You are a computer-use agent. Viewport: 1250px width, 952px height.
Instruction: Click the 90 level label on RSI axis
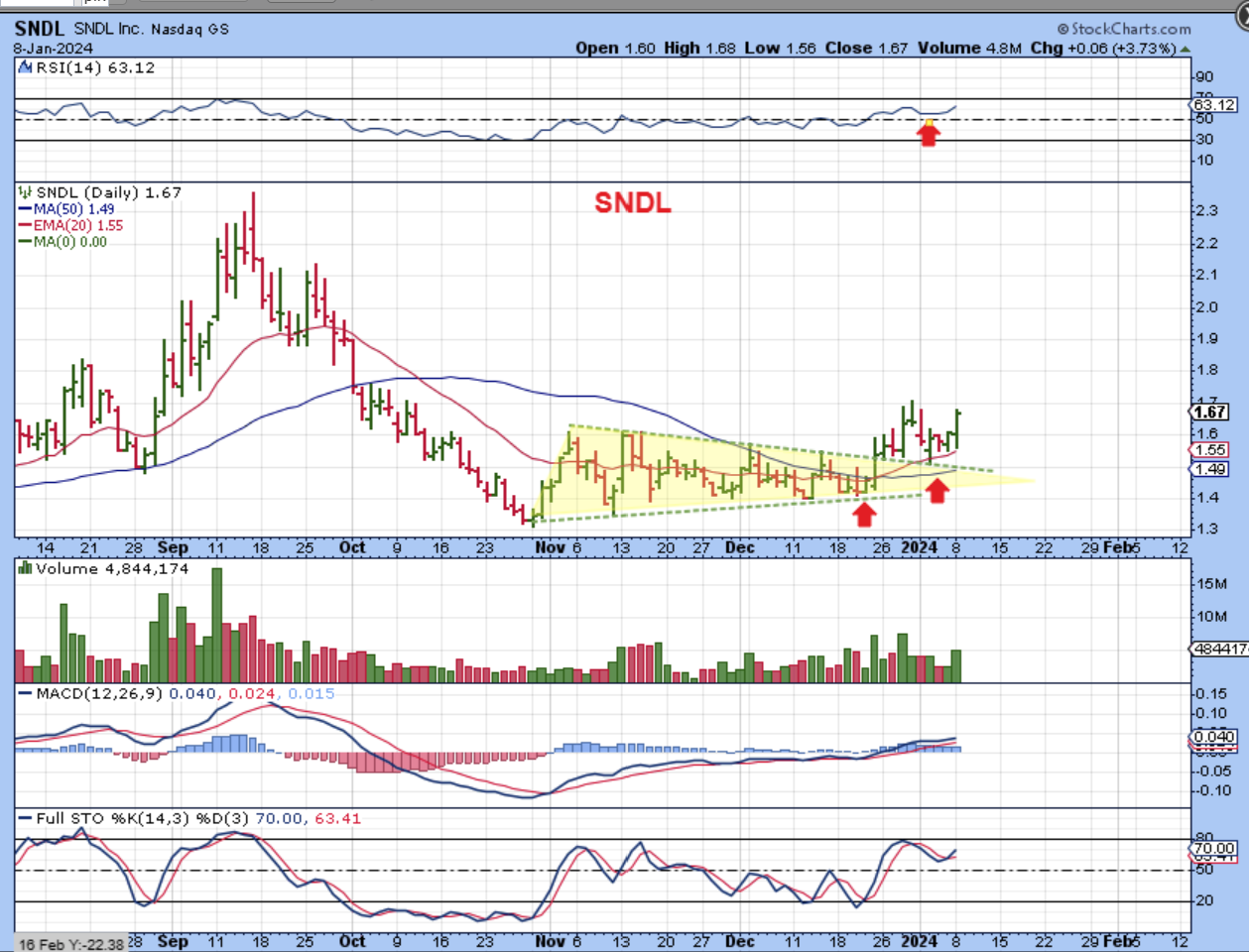[1205, 77]
